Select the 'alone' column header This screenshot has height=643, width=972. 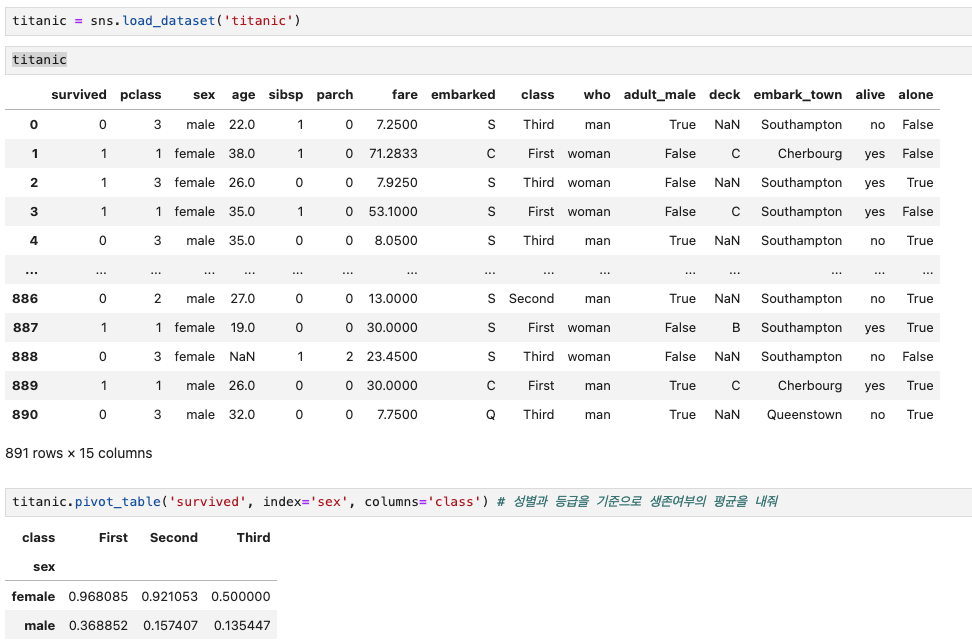coord(916,95)
